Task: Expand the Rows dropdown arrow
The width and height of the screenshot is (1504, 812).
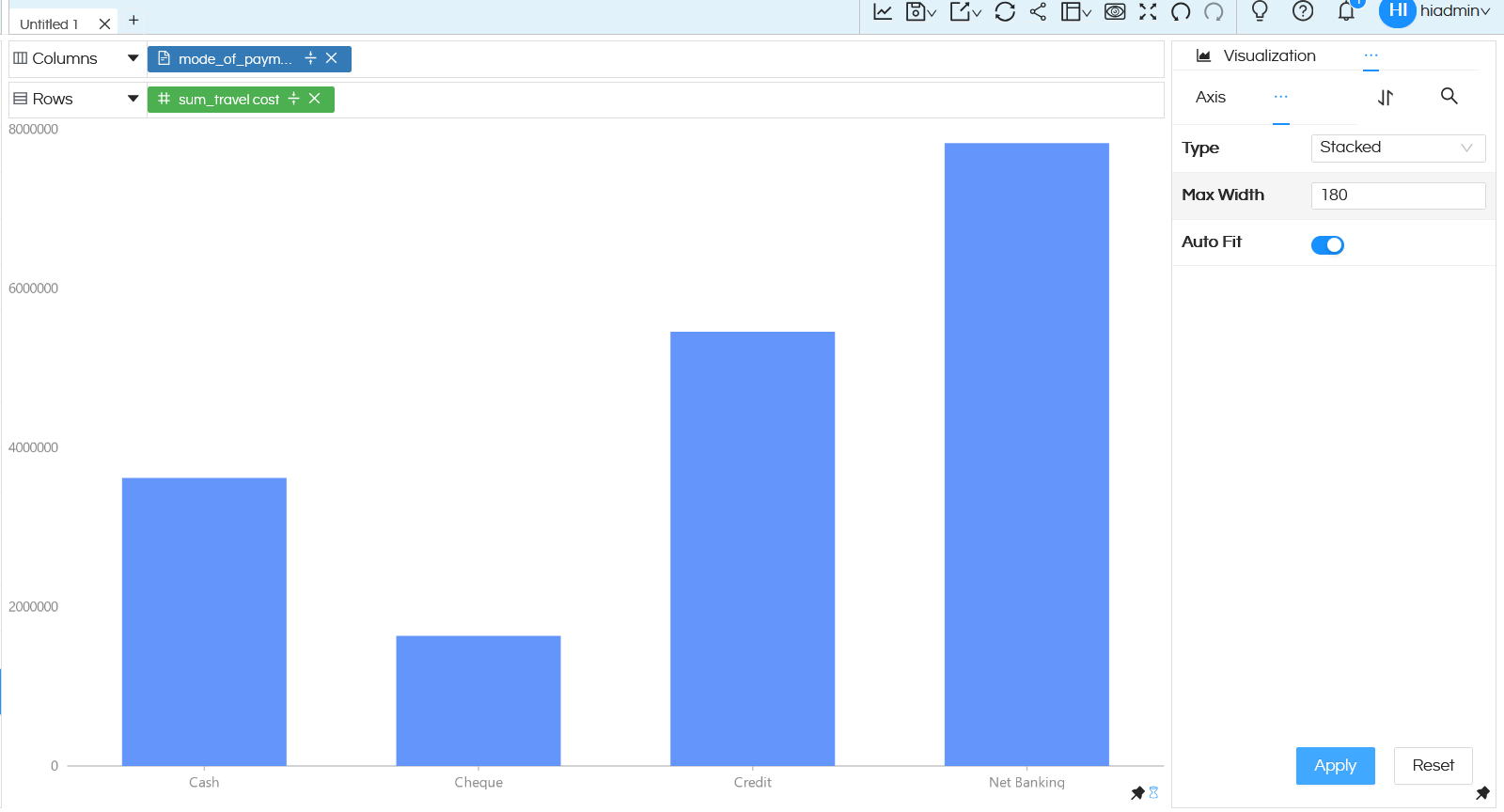Action: coord(133,99)
